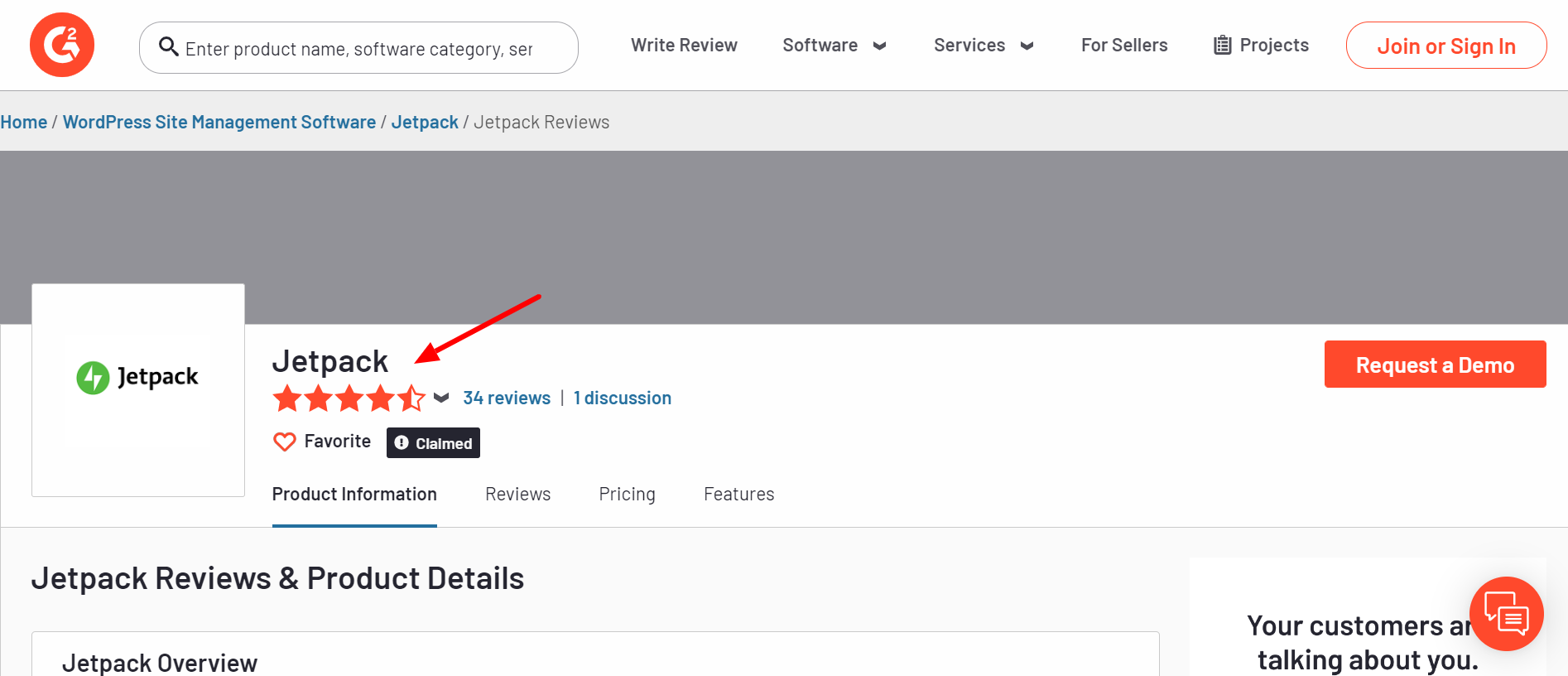Open the Features tab
This screenshot has width=1568, height=676.
point(738,495)
